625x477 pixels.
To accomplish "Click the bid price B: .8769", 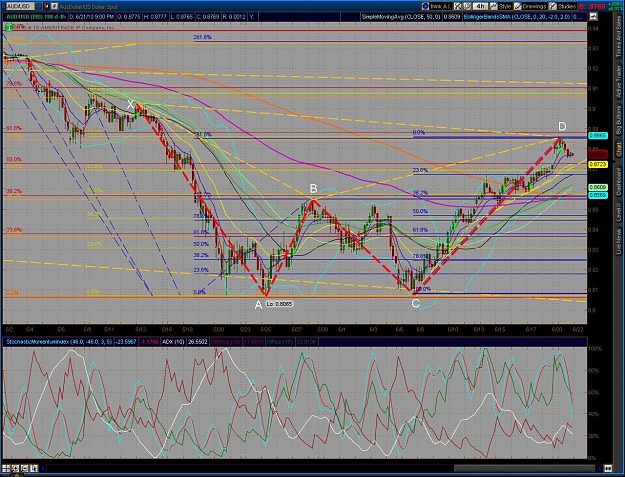I will (x=592, y=6).
